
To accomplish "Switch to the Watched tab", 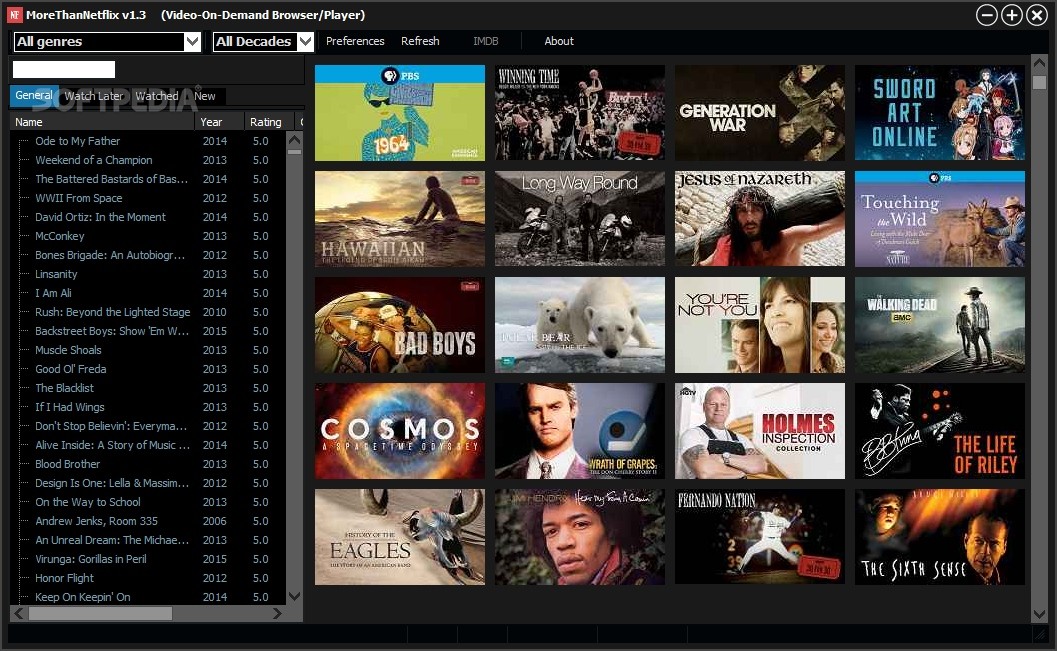I will pos(157,96).
